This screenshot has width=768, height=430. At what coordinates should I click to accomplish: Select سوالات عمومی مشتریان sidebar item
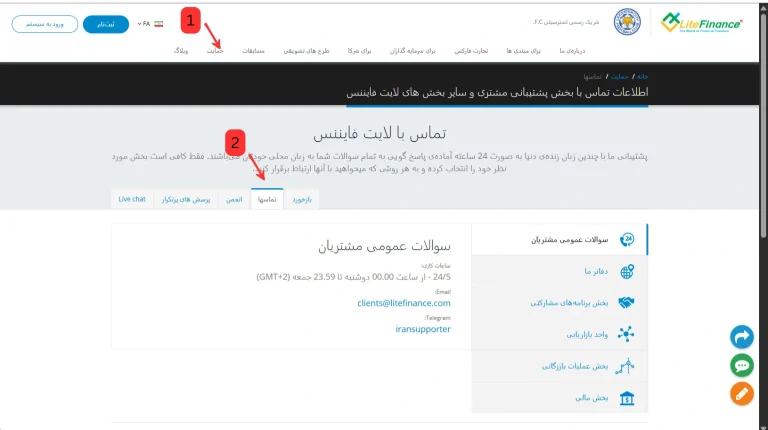pyautogui.click(x=559, y=239)
